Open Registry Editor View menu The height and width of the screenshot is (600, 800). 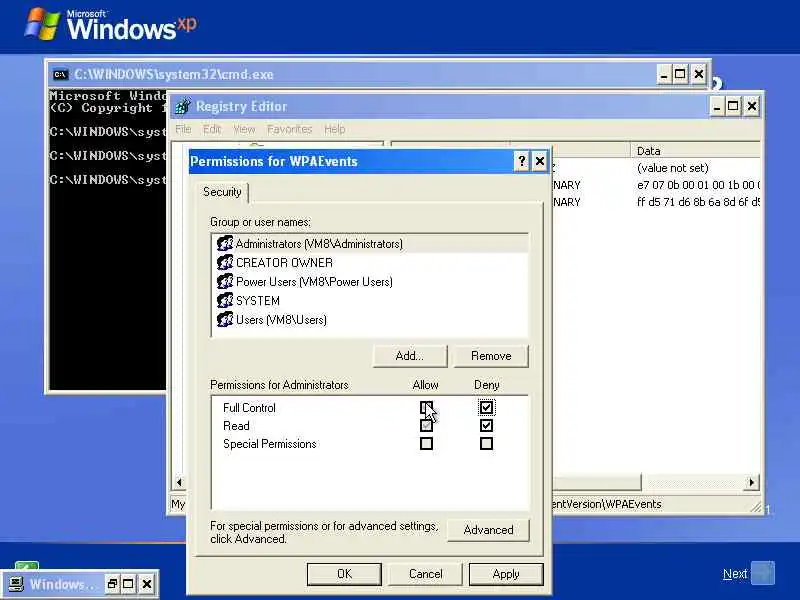click(244, 129)
